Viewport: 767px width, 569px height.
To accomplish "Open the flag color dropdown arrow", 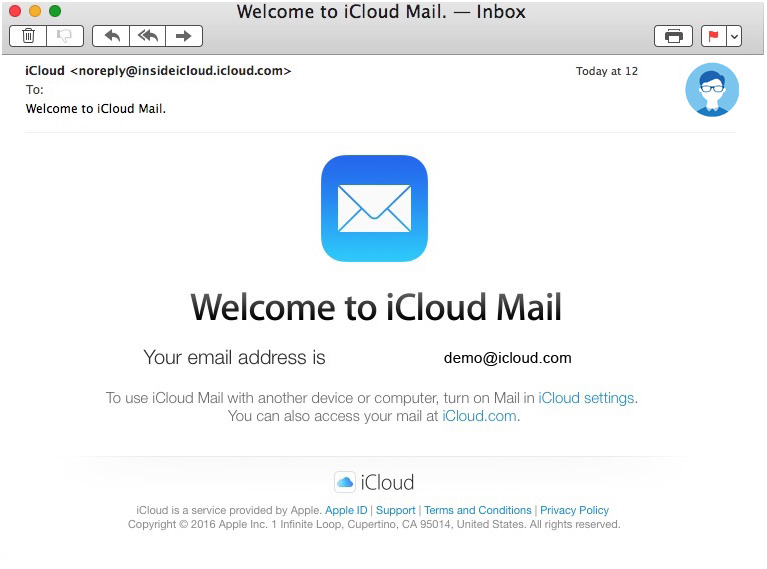I will 734,36.
